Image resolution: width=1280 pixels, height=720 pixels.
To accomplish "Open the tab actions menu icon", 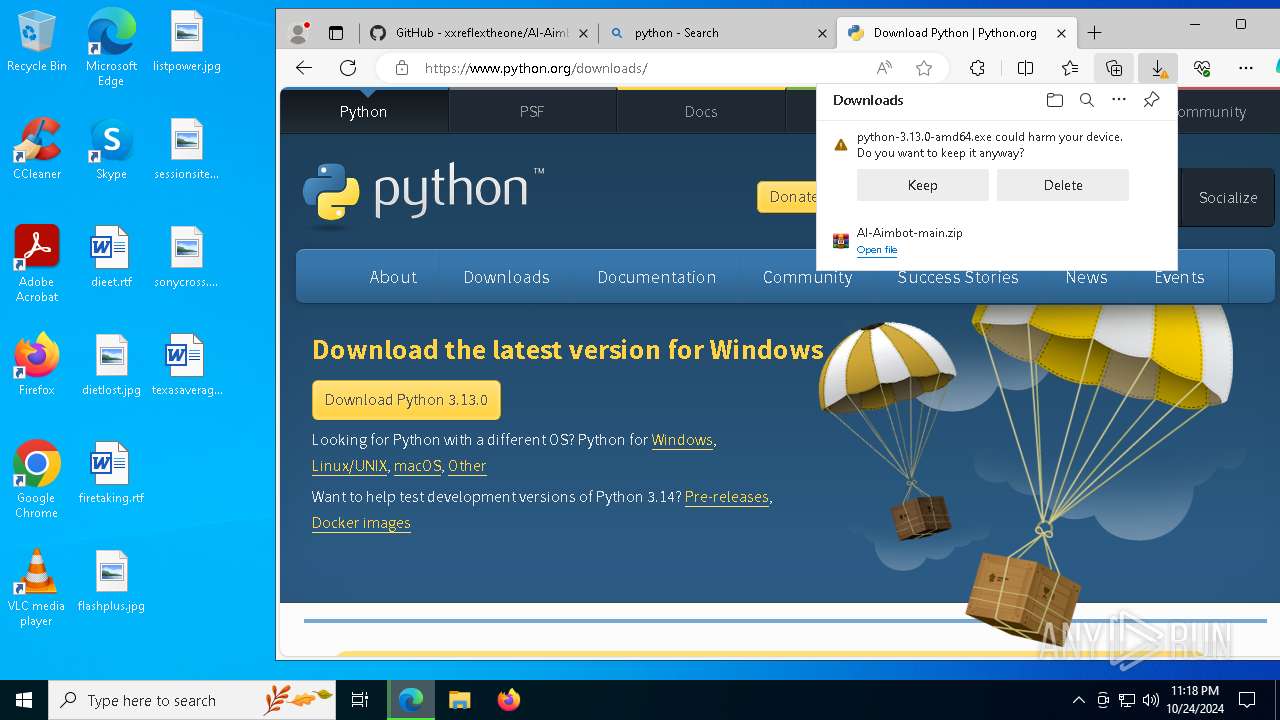I will coord(336,33).
